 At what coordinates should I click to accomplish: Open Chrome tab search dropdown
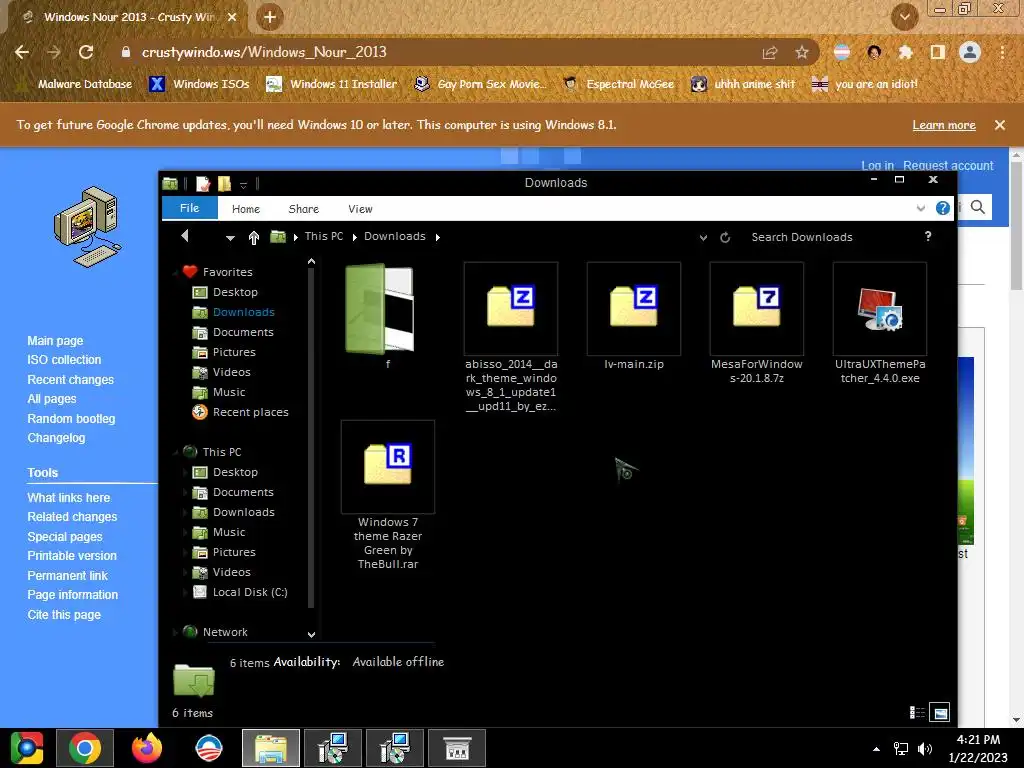click(x=904, y=17)
